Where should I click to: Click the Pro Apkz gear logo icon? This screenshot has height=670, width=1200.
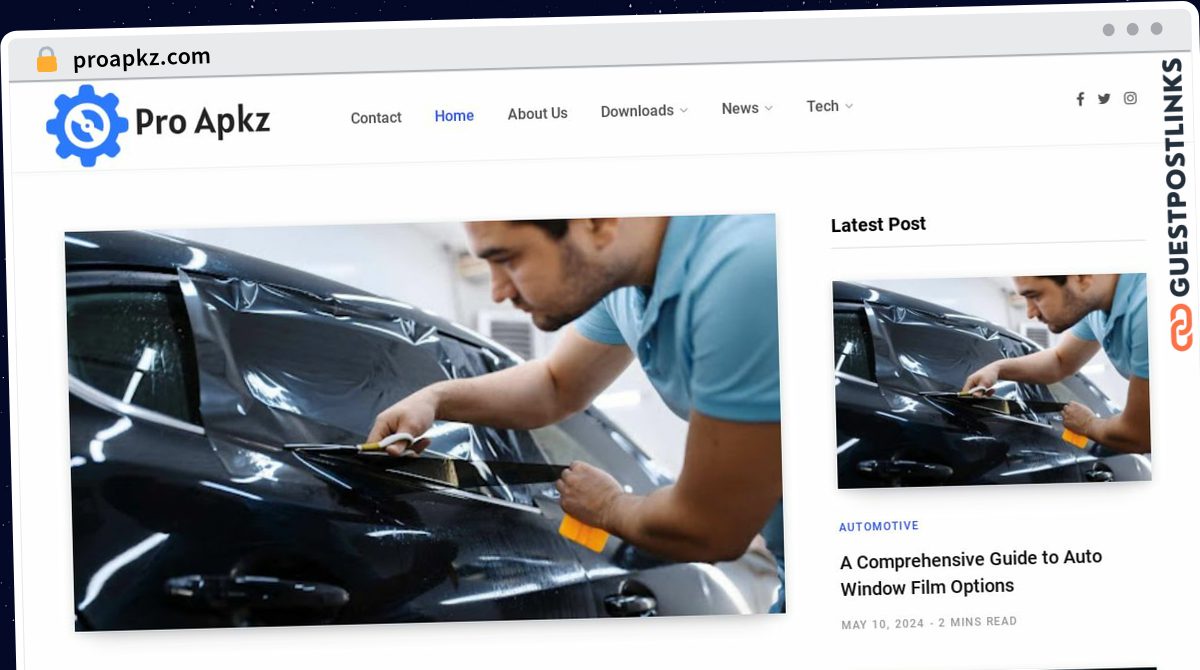click(87, 125)
